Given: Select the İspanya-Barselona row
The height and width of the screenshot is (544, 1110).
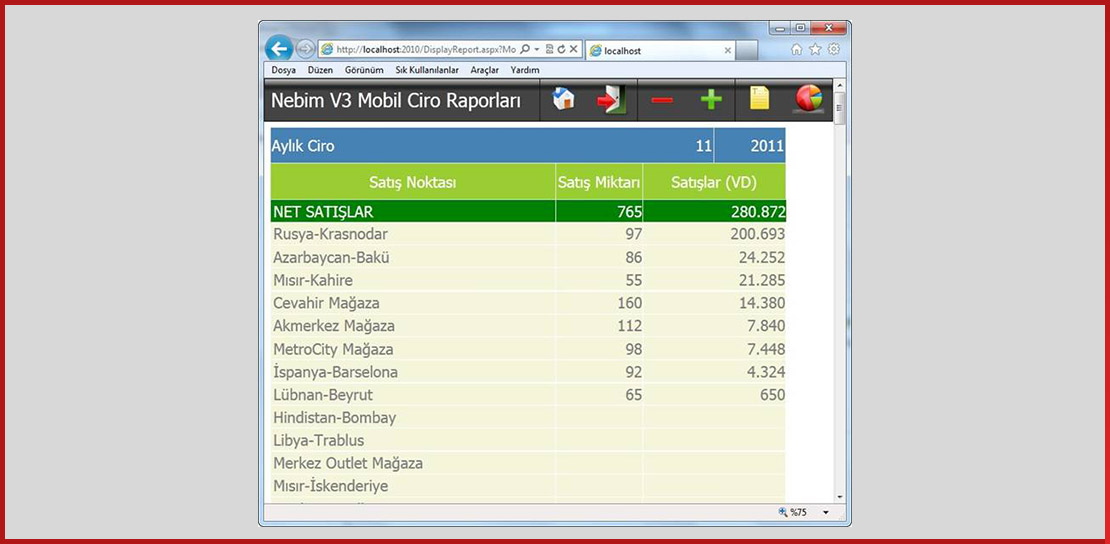Looking at the screenshot, I should coord(528,372).
